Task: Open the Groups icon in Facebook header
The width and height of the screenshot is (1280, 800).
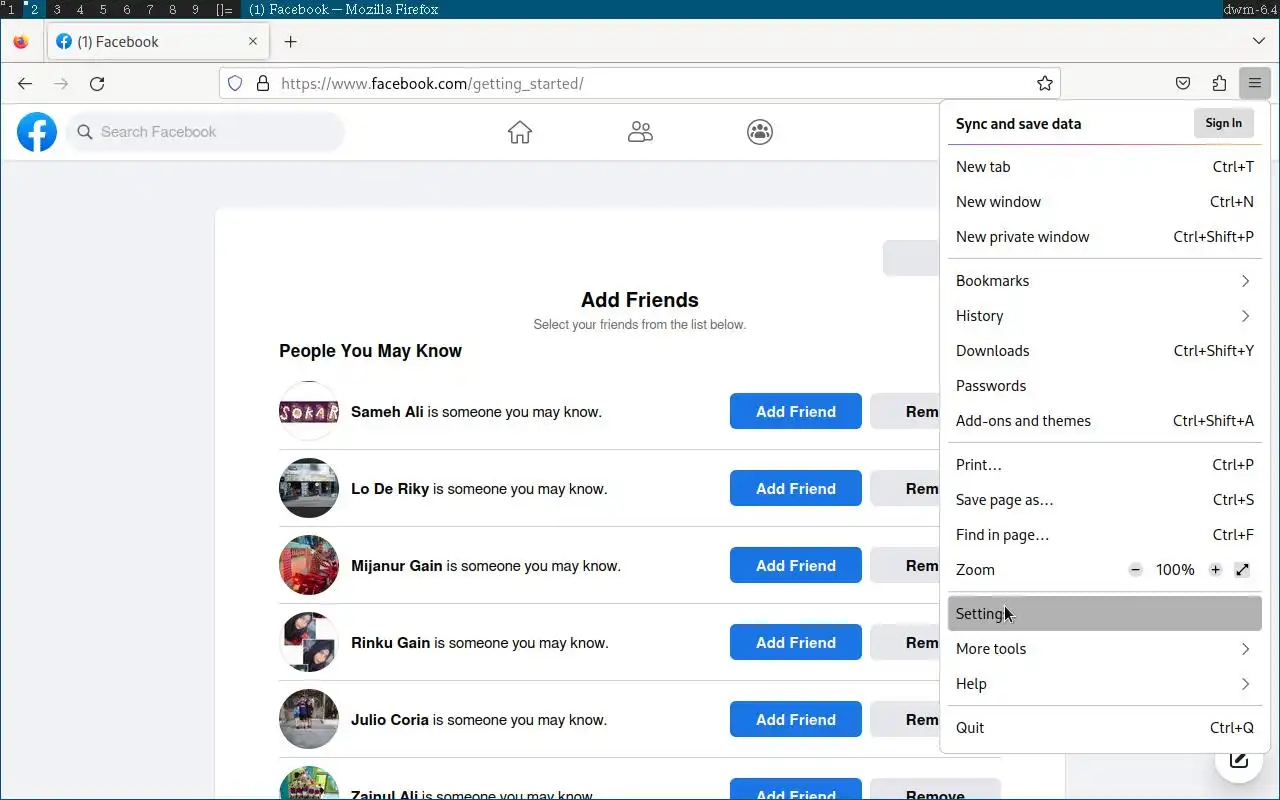Action: point(760,132)
